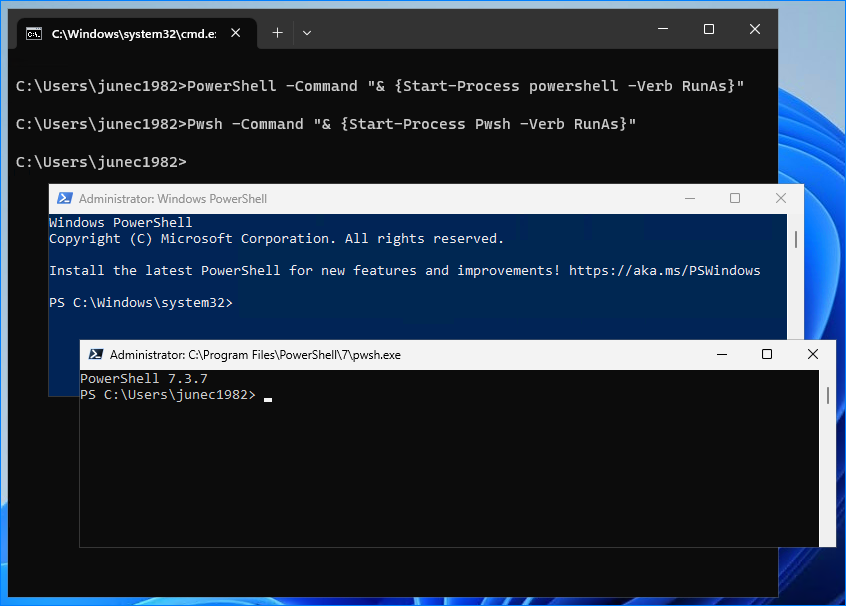The image size is (846, 606).
Task: Click the 'PS C:\Users\junec1982>' prompt in pwsh
Action: [168, 394]
